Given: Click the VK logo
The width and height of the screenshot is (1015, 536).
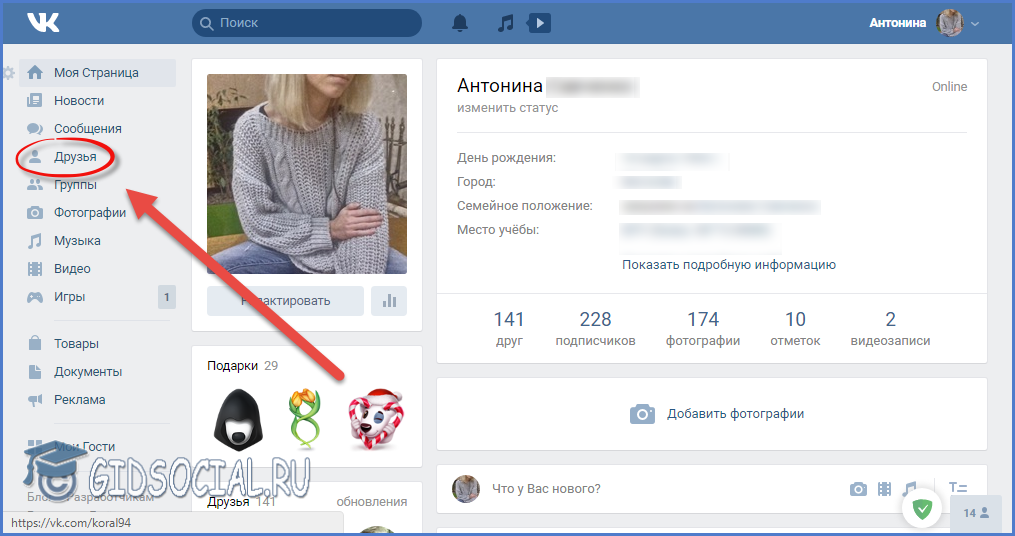Looking at the screenshot, I should tap(43, 23).
